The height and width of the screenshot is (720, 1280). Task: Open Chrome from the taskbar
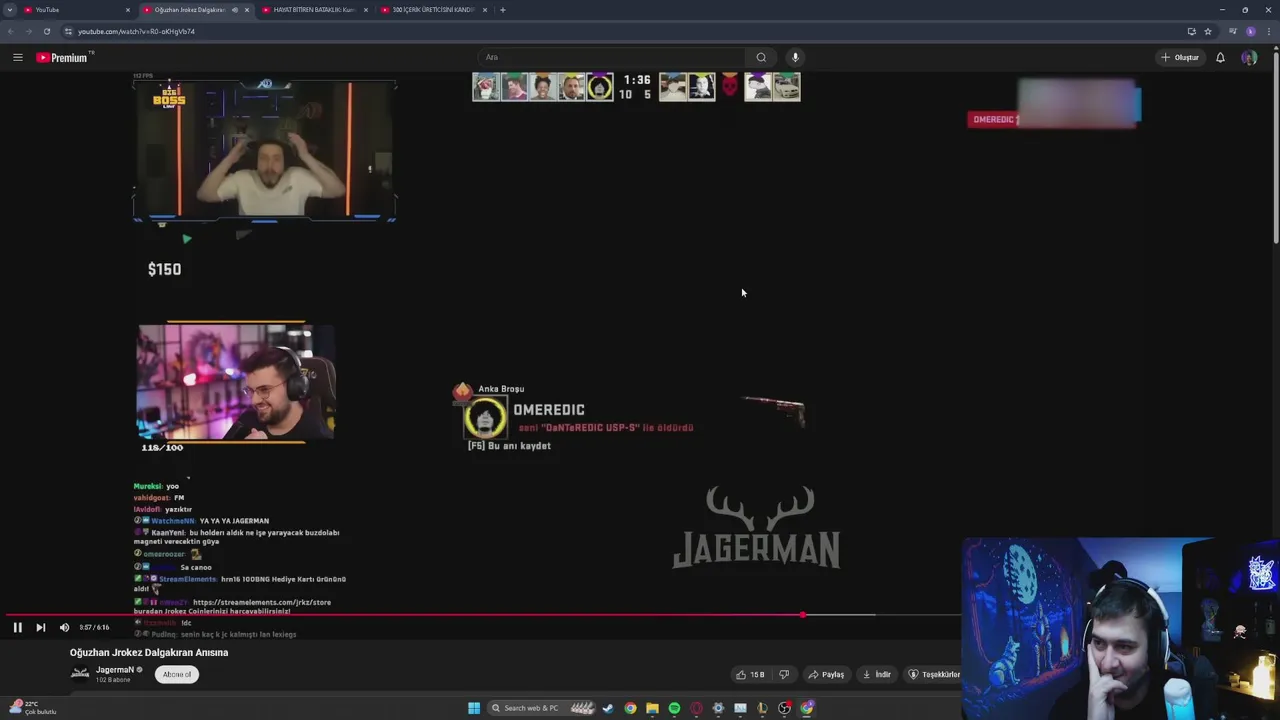(630, 708)
